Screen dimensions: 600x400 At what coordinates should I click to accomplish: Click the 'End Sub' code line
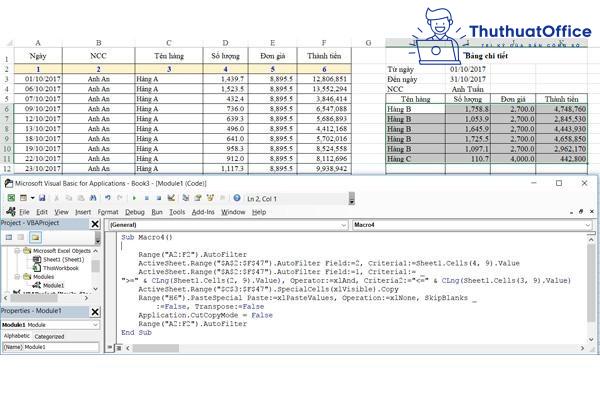[x=136, y=332]
